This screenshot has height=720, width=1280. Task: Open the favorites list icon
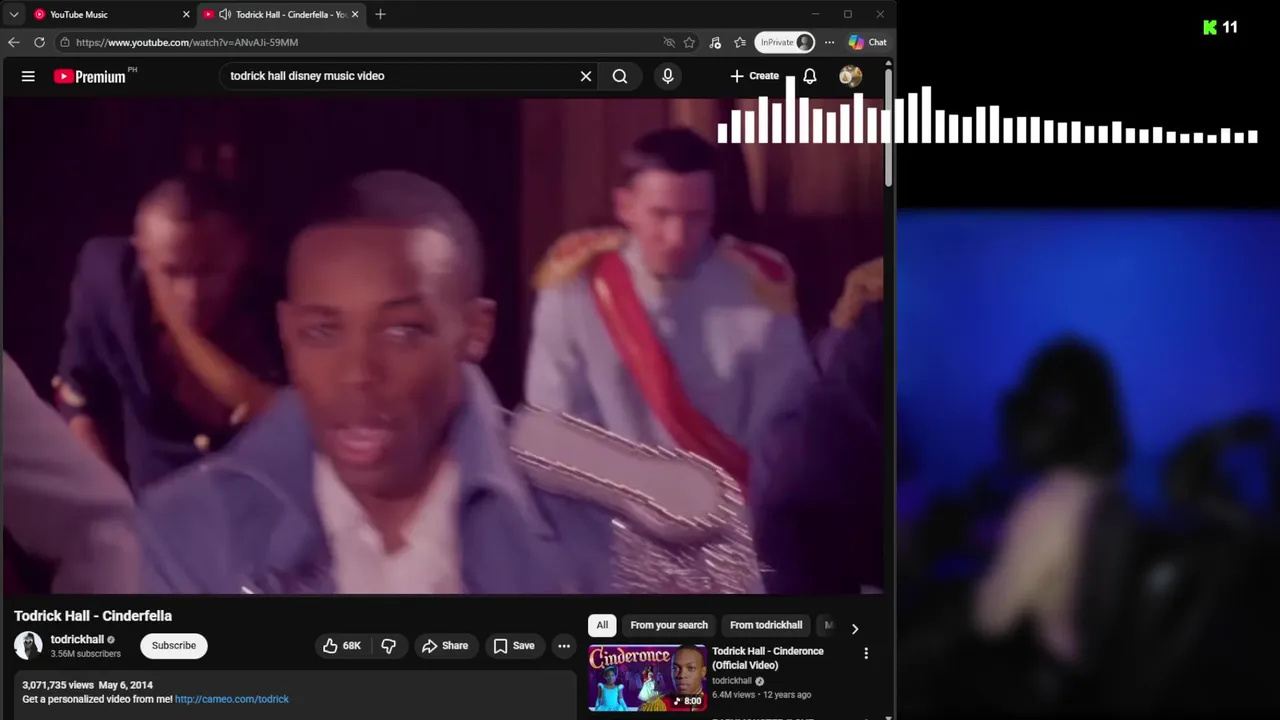[x=740, y=42]
